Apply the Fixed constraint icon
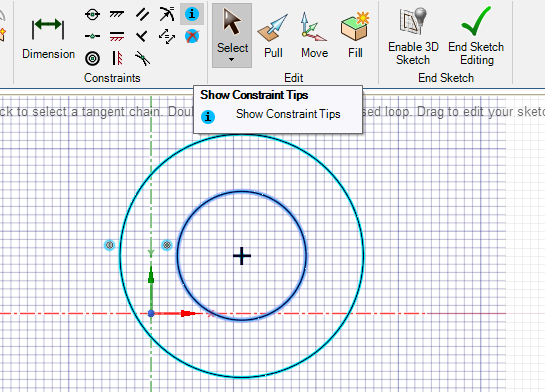The width and height of the screenshot is (545, 392). pos(117,14)
